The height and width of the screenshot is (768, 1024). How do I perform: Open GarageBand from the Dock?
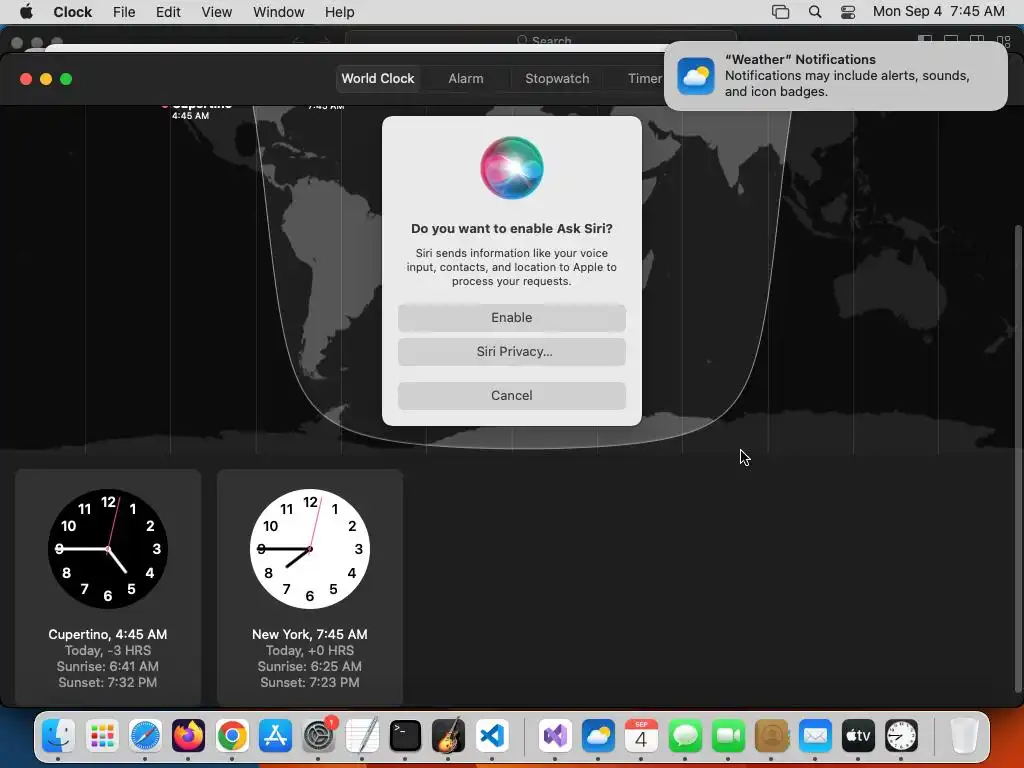[x=449, y=736]
